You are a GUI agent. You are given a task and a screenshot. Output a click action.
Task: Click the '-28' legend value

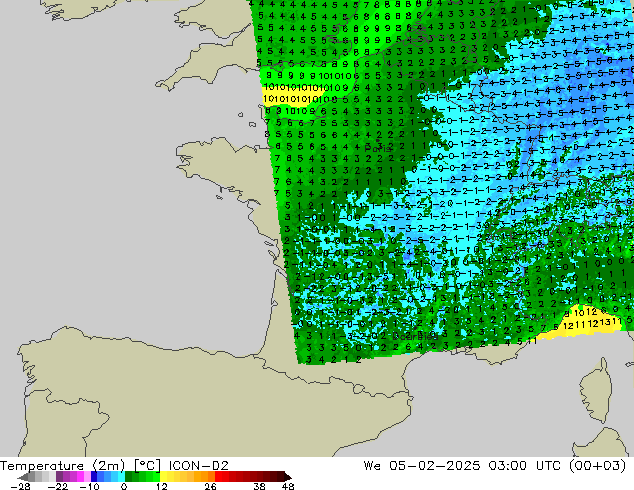[19, 486]
